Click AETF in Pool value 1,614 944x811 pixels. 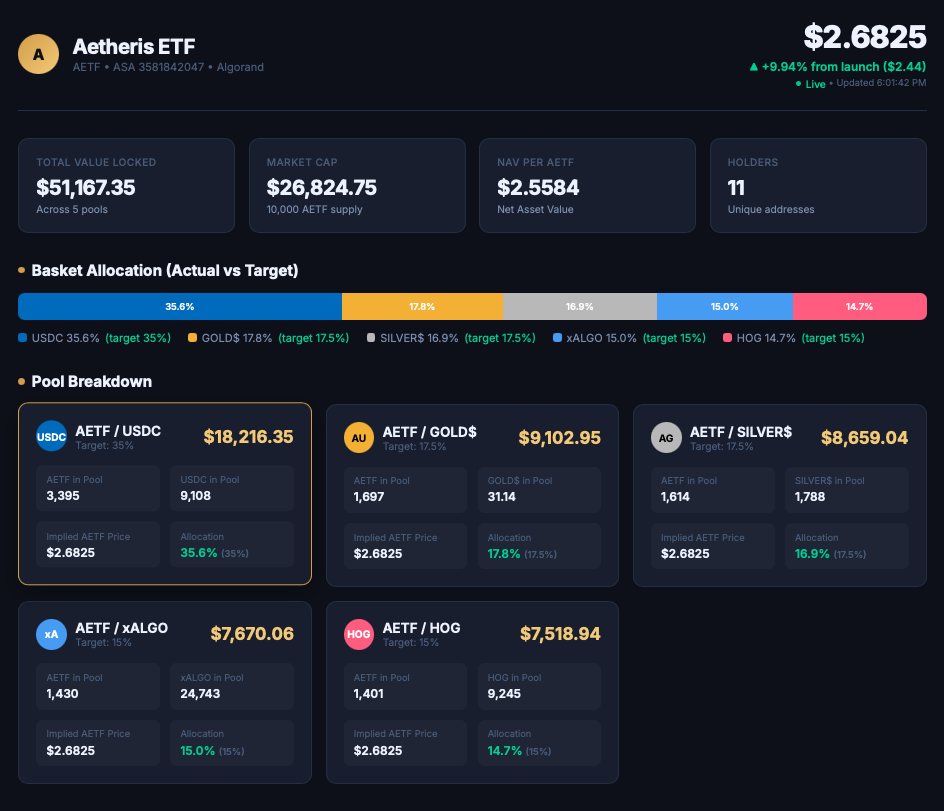pyautogui.click(x=675, y=497)
